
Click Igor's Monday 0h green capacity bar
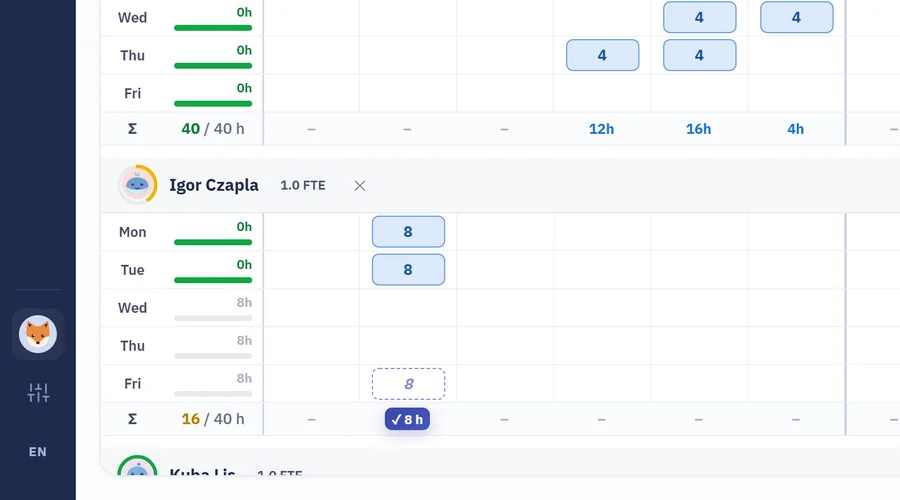[213, 242]
